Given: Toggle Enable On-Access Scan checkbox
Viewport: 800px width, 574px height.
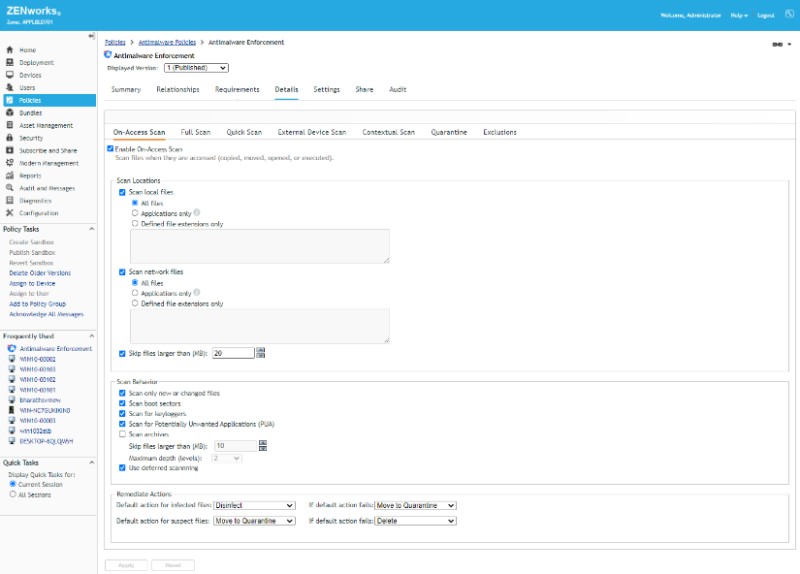Looking at the screenshot, I should point(110,148).
